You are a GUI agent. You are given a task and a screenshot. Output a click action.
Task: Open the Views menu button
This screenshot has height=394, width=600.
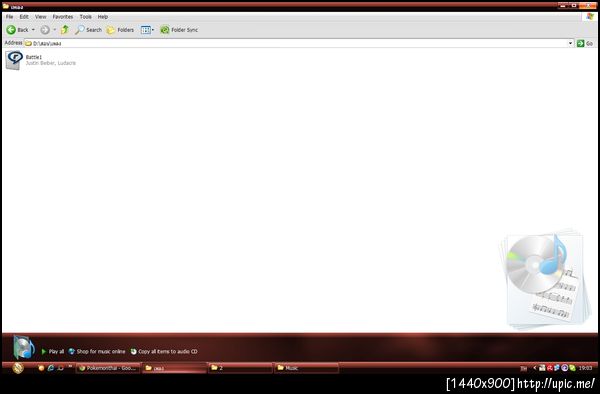coord(147,30)
